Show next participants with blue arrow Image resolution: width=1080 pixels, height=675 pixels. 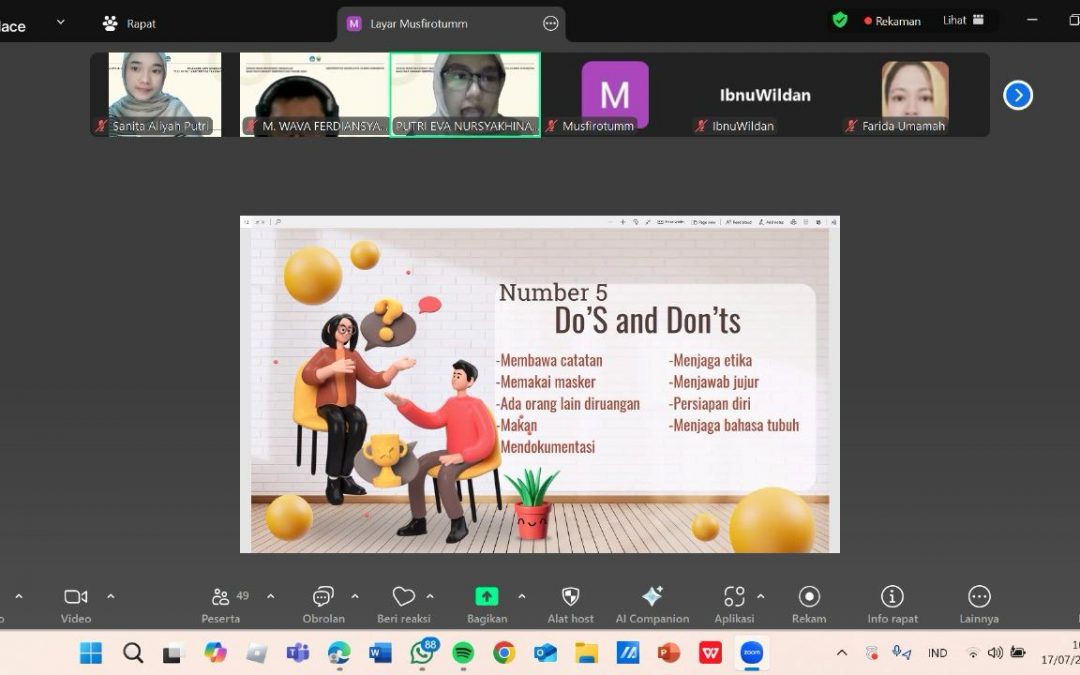pos(1017,95)
